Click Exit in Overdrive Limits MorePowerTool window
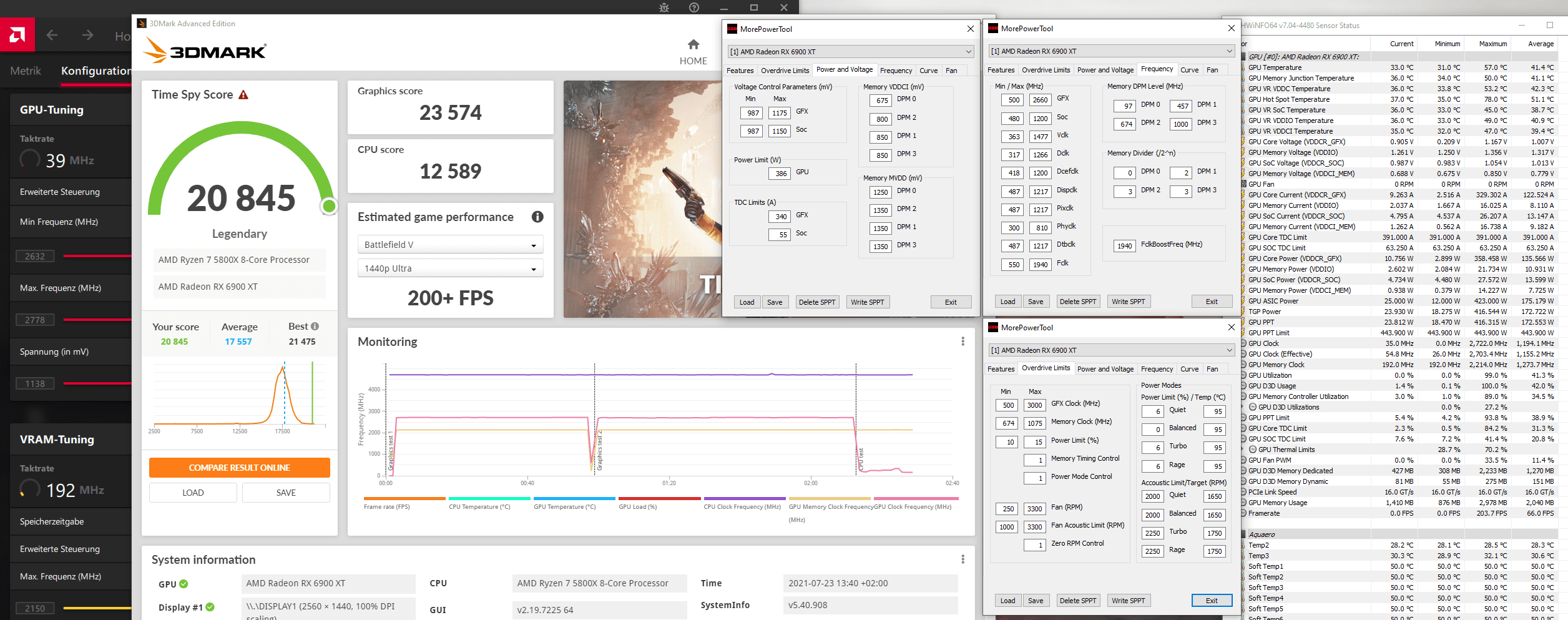Screen dimensions: 1568x620 (x=1212, y=601)
